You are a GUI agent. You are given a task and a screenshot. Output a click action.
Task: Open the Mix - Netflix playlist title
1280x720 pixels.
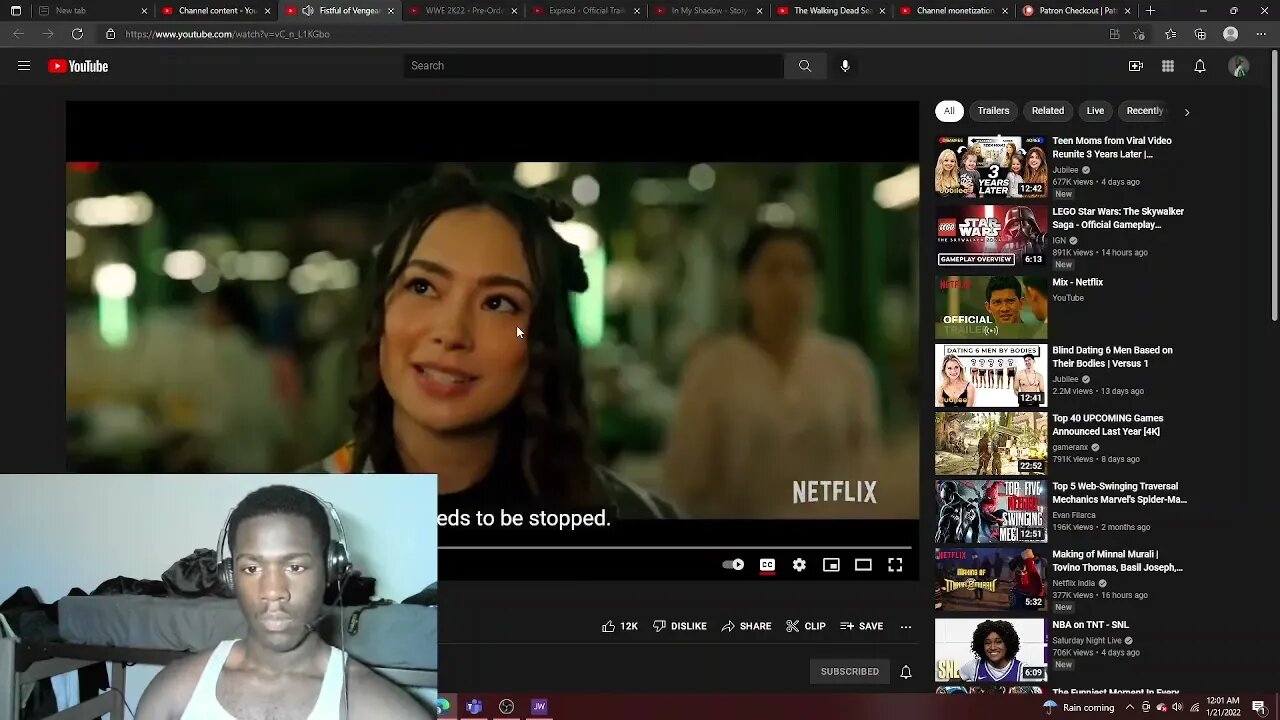(1078, 283)
